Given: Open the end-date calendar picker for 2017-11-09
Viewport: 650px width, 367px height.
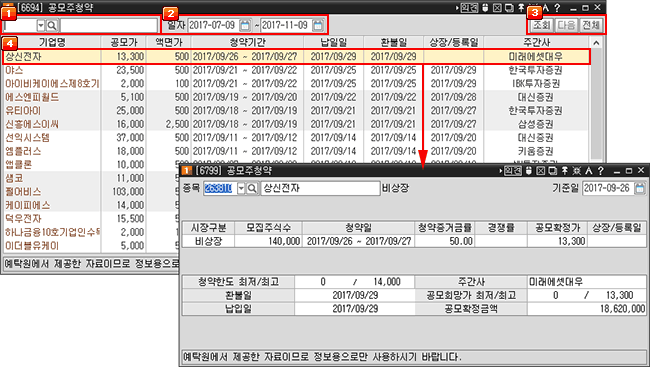Looking at the screenshot, I should (318, 25).
